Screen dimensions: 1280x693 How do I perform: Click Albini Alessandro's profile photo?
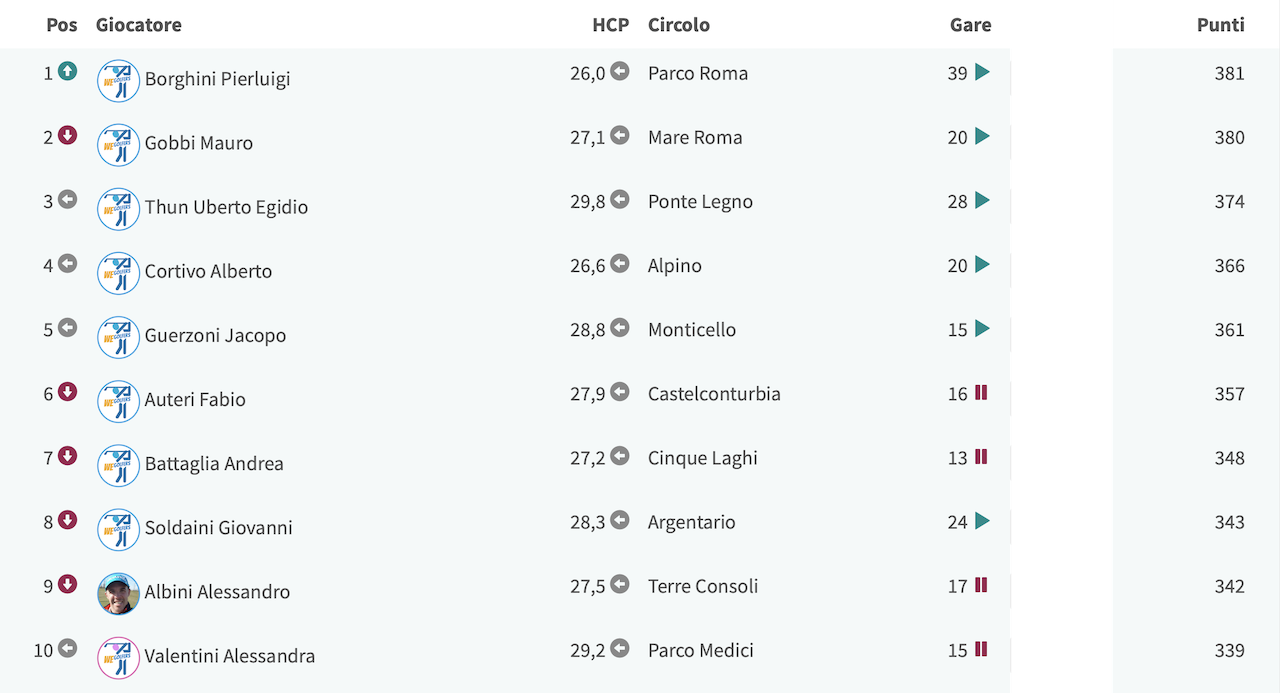coord(118,593)
